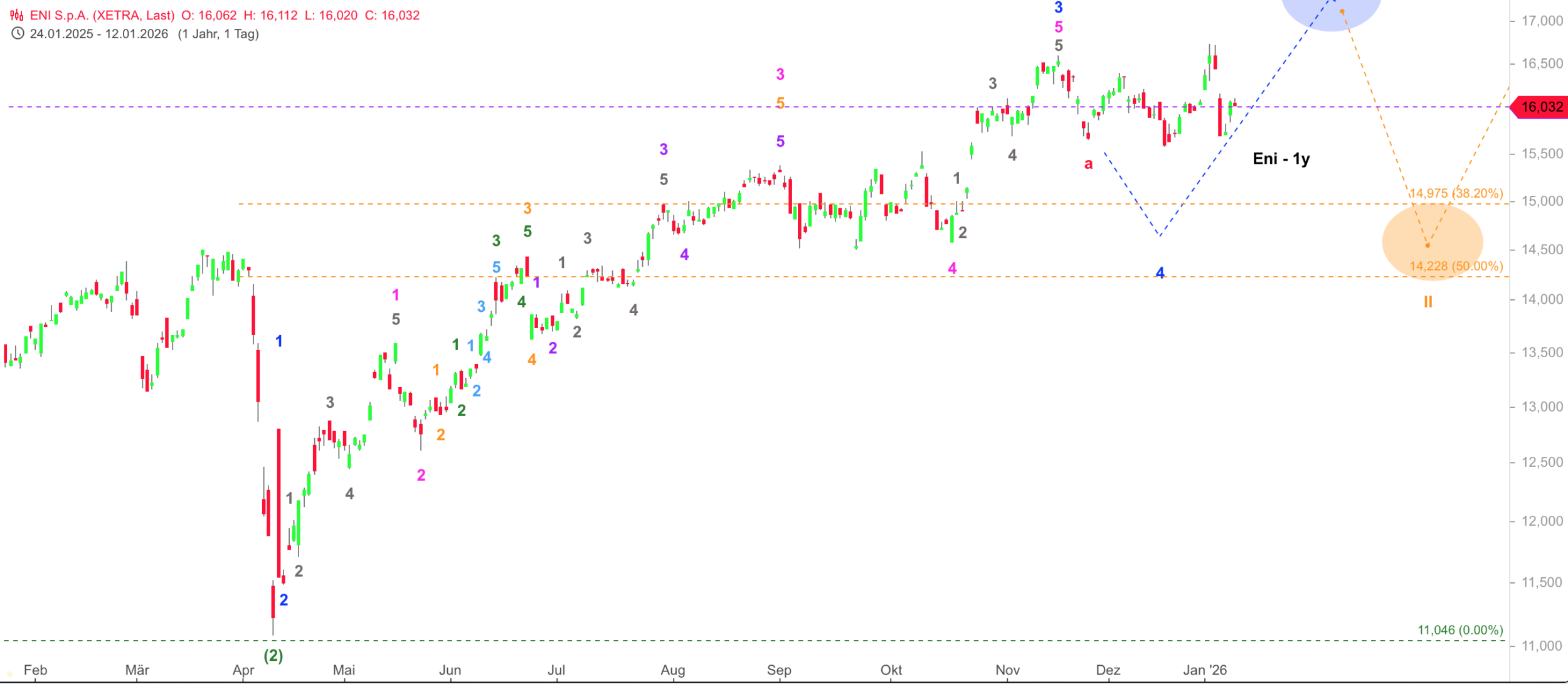Viewport: 1568px width, 684px height.
Task: Select the green (2) wave label at bottom
Action: point(273,656)
